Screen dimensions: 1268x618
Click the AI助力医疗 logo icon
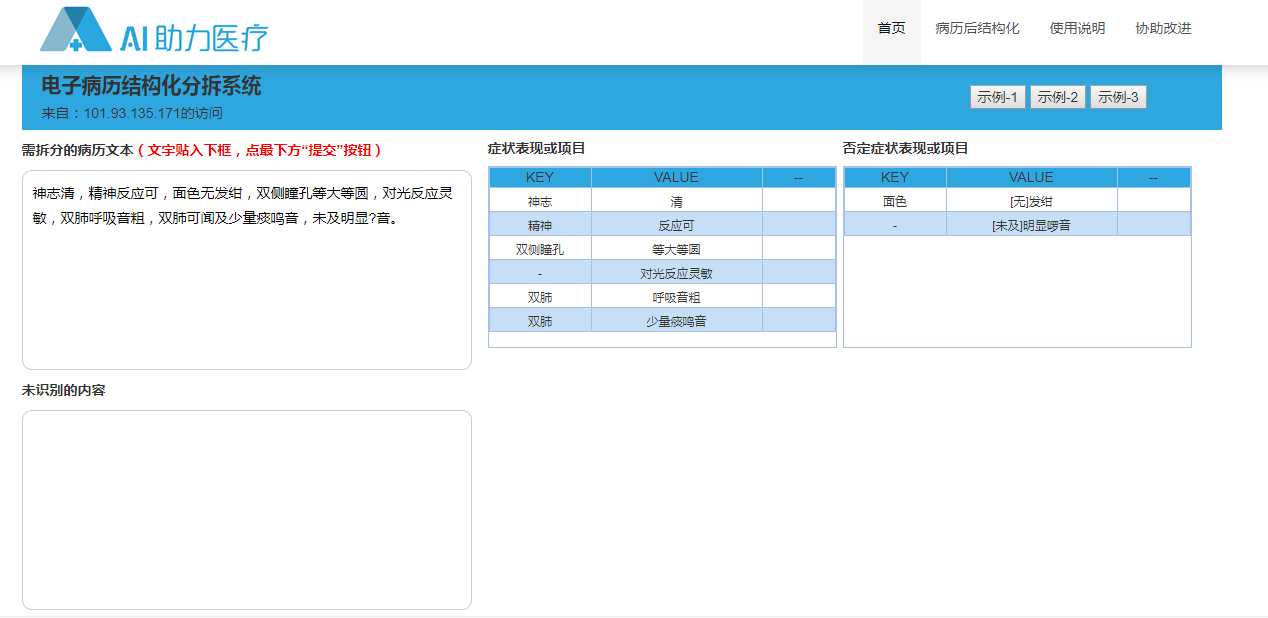[76, 30]
